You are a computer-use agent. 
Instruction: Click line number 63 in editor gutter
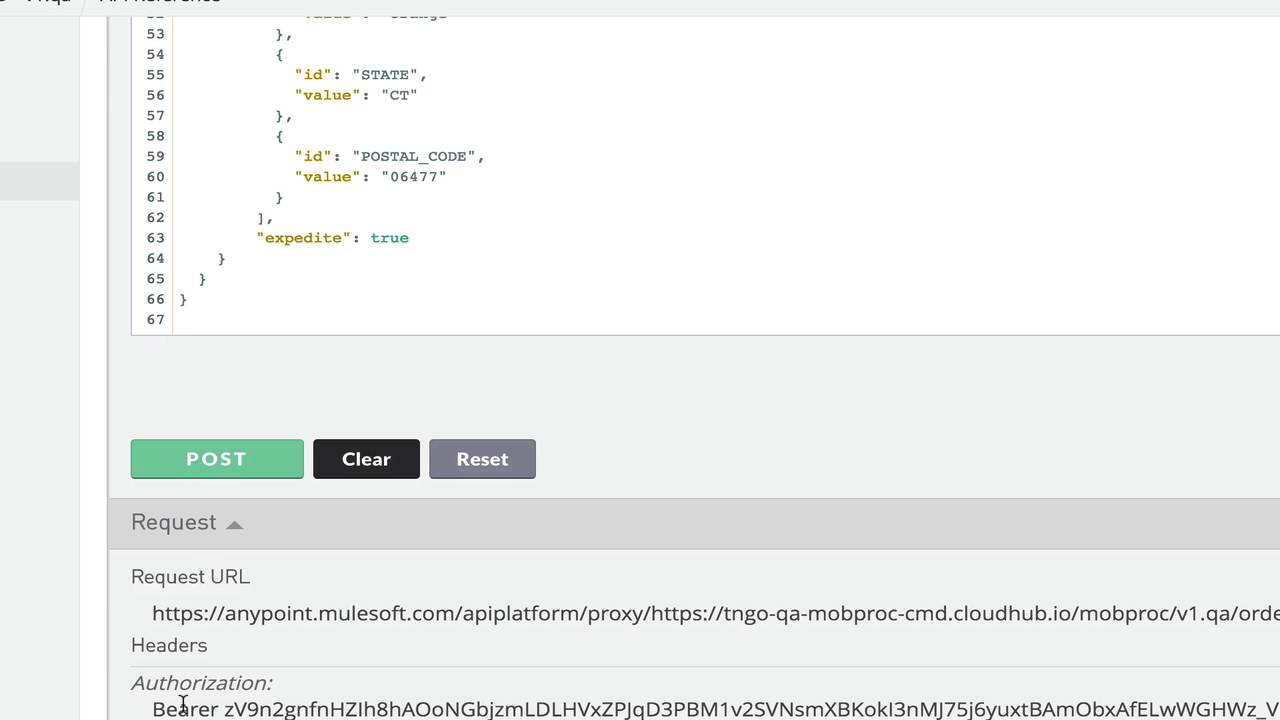click(x=155, y=238)
